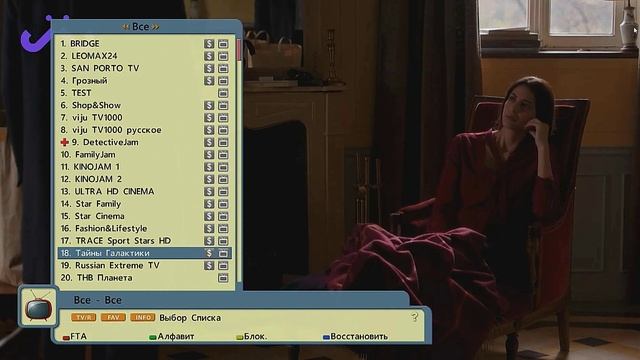
Task: Click the $ icon on Shop&Show row
Action: click(x=209, y=105)
